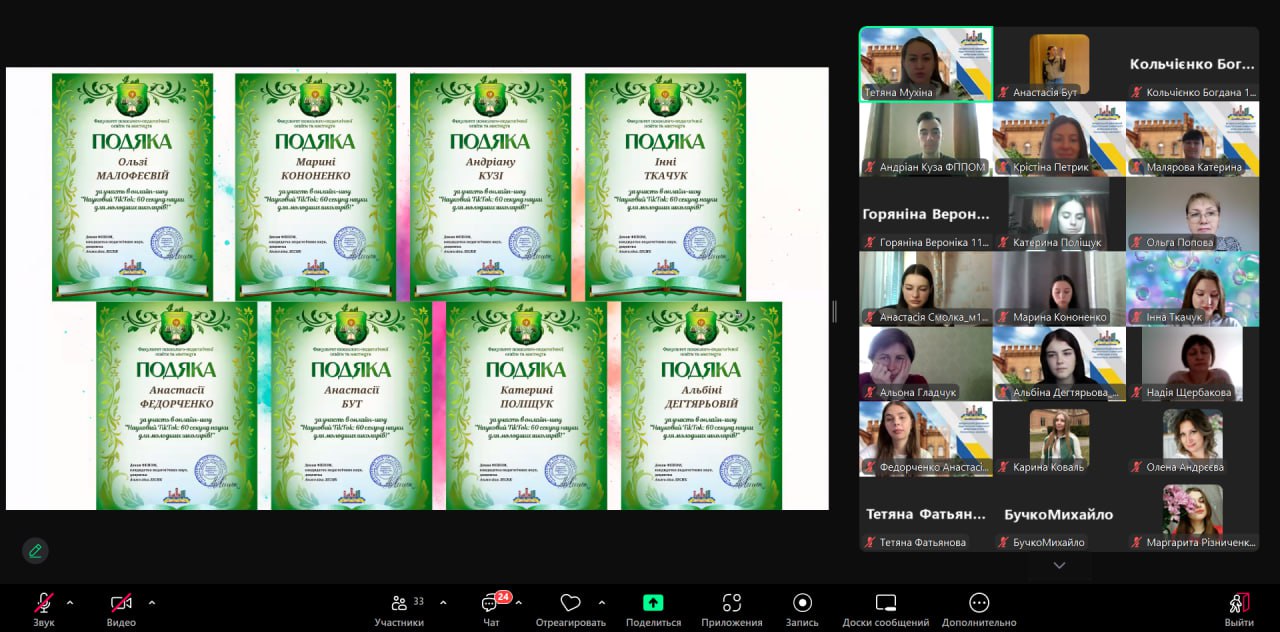Expand chat options arrow beside Чат
This screenshot has width=1280, height=632.
pyautogui.click(x=518, y=603)
